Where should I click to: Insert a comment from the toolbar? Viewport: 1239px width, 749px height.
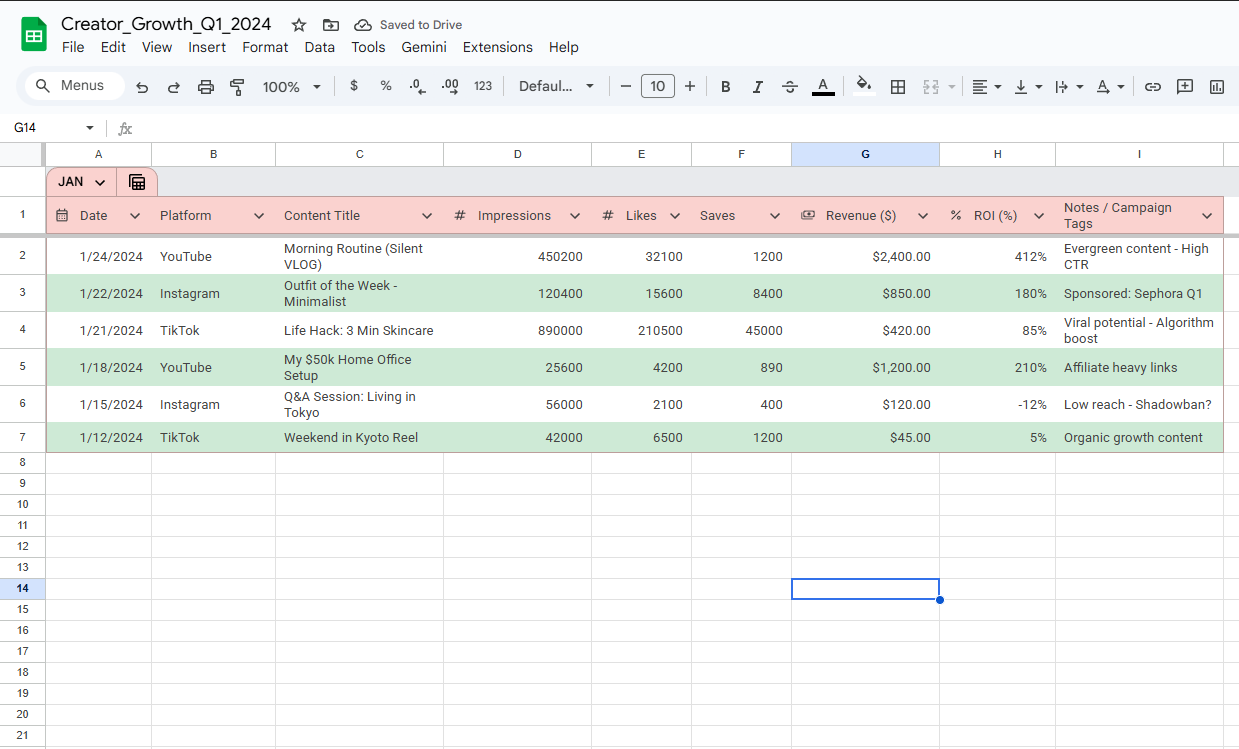1184,86
